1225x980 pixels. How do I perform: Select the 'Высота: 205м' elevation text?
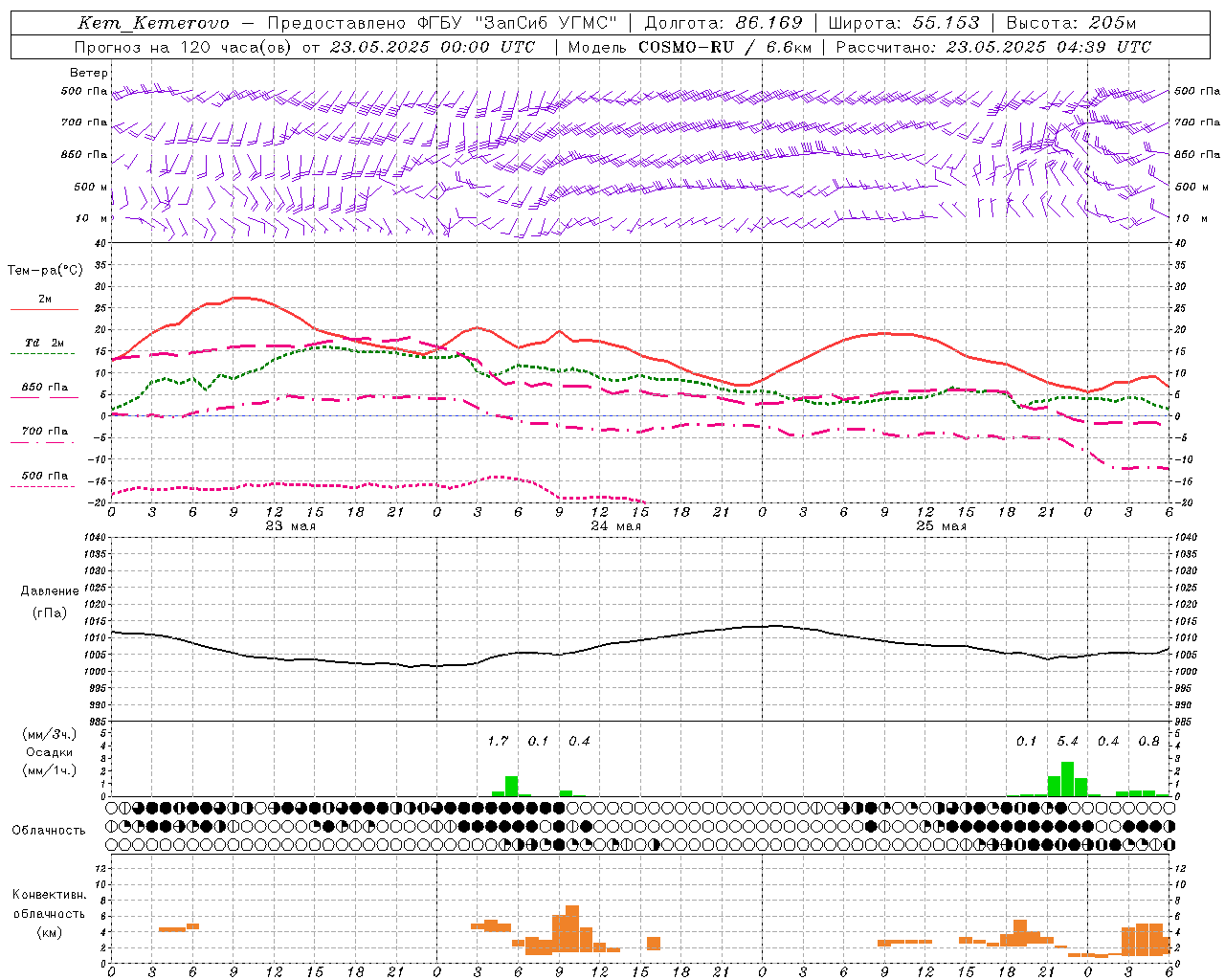(1071, 23)
